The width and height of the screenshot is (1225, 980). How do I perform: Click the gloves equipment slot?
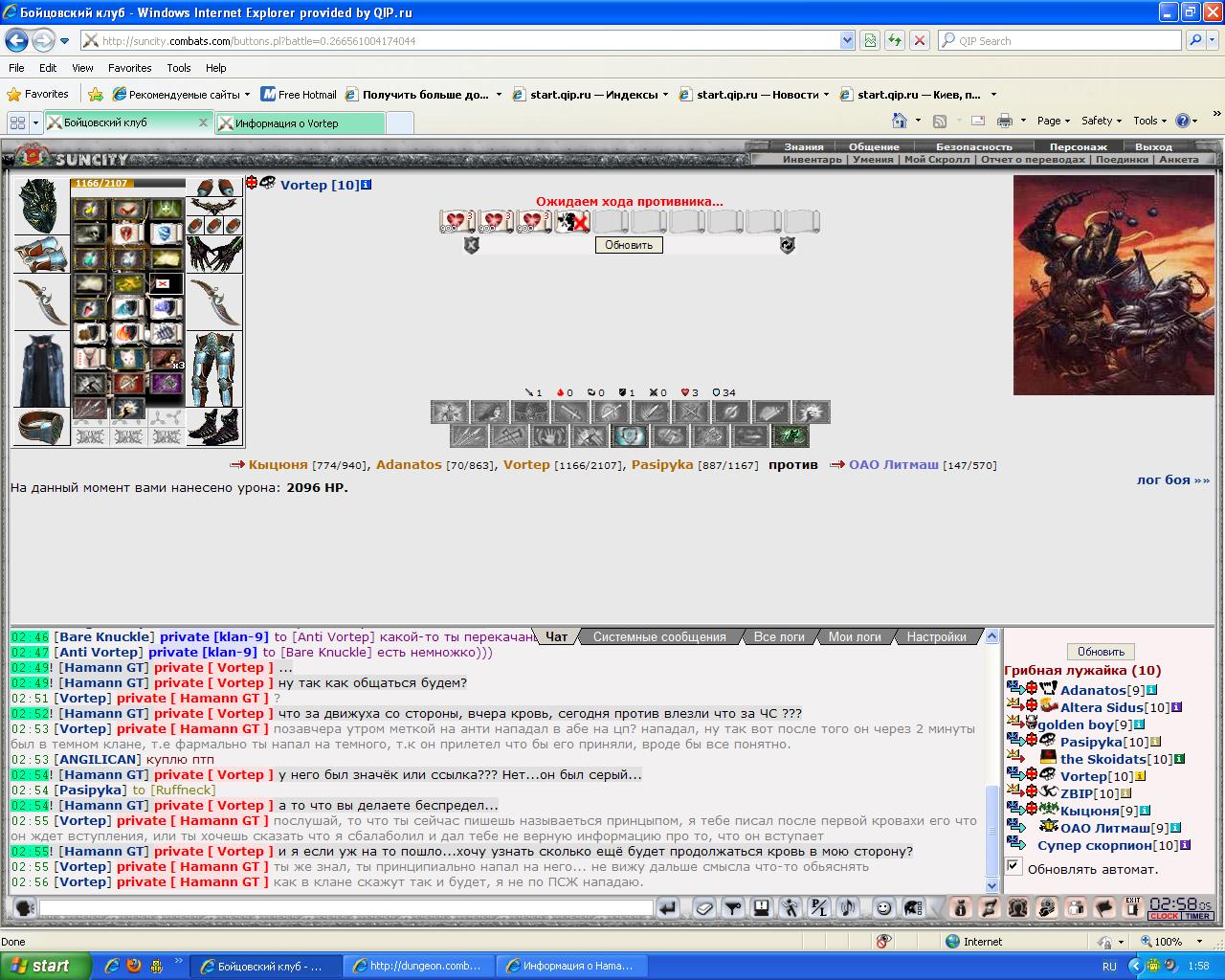click(x=214, y=255)
